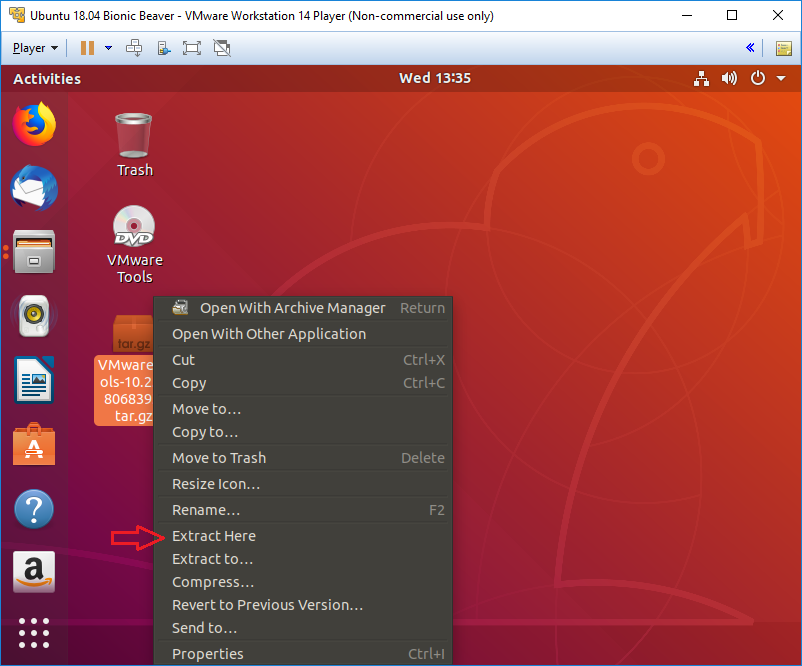Launch Rhythmbox speaker icon in dock
This screenshot has height=666, width=802.
click(x=34, y=316)
